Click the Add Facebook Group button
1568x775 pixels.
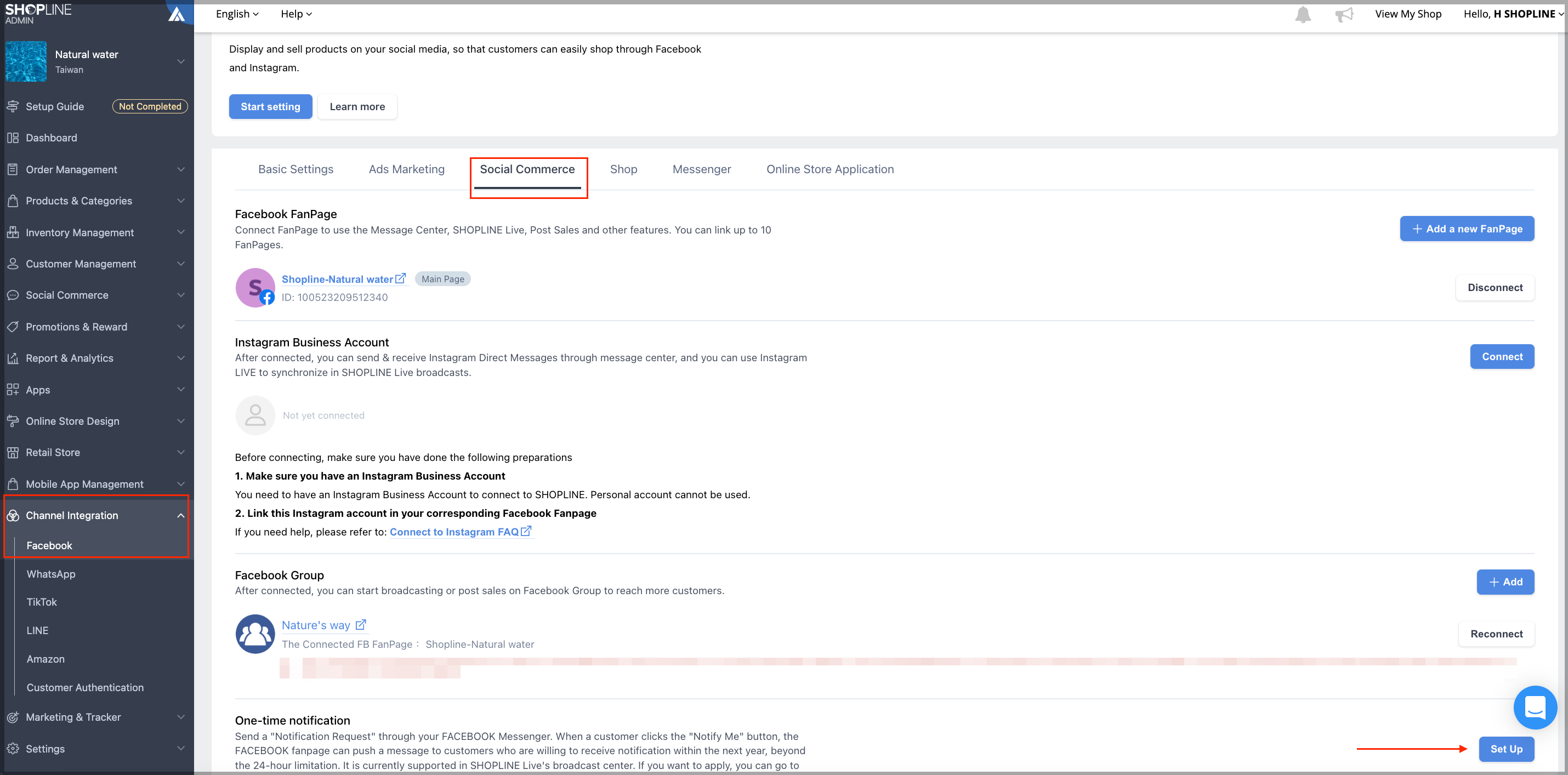coord(1505,582)
